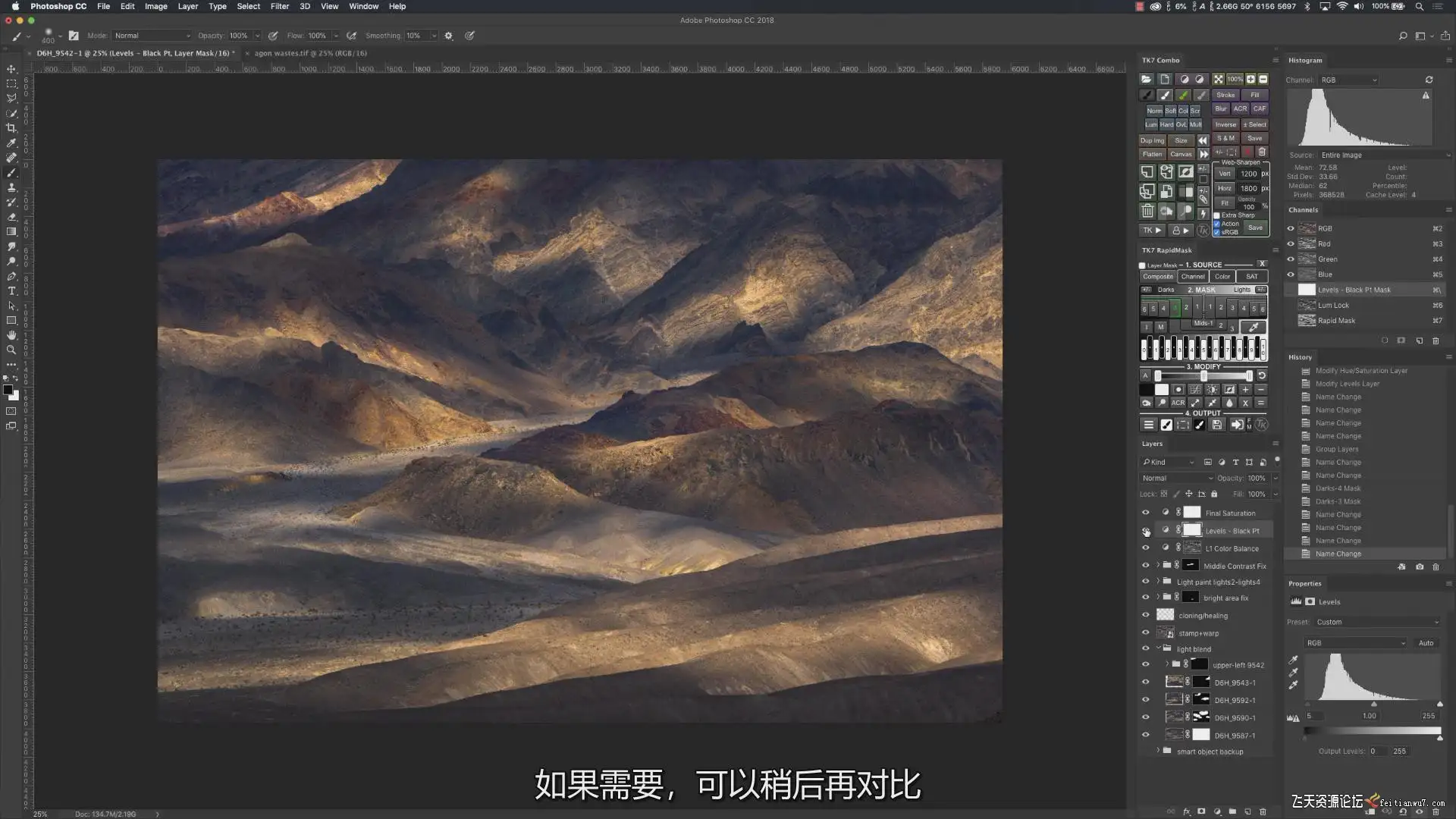The height and width of the screenshot is (819, 1456).
Task: Expand the Middle Contrast Fix group
Action: coord(1158,565)
